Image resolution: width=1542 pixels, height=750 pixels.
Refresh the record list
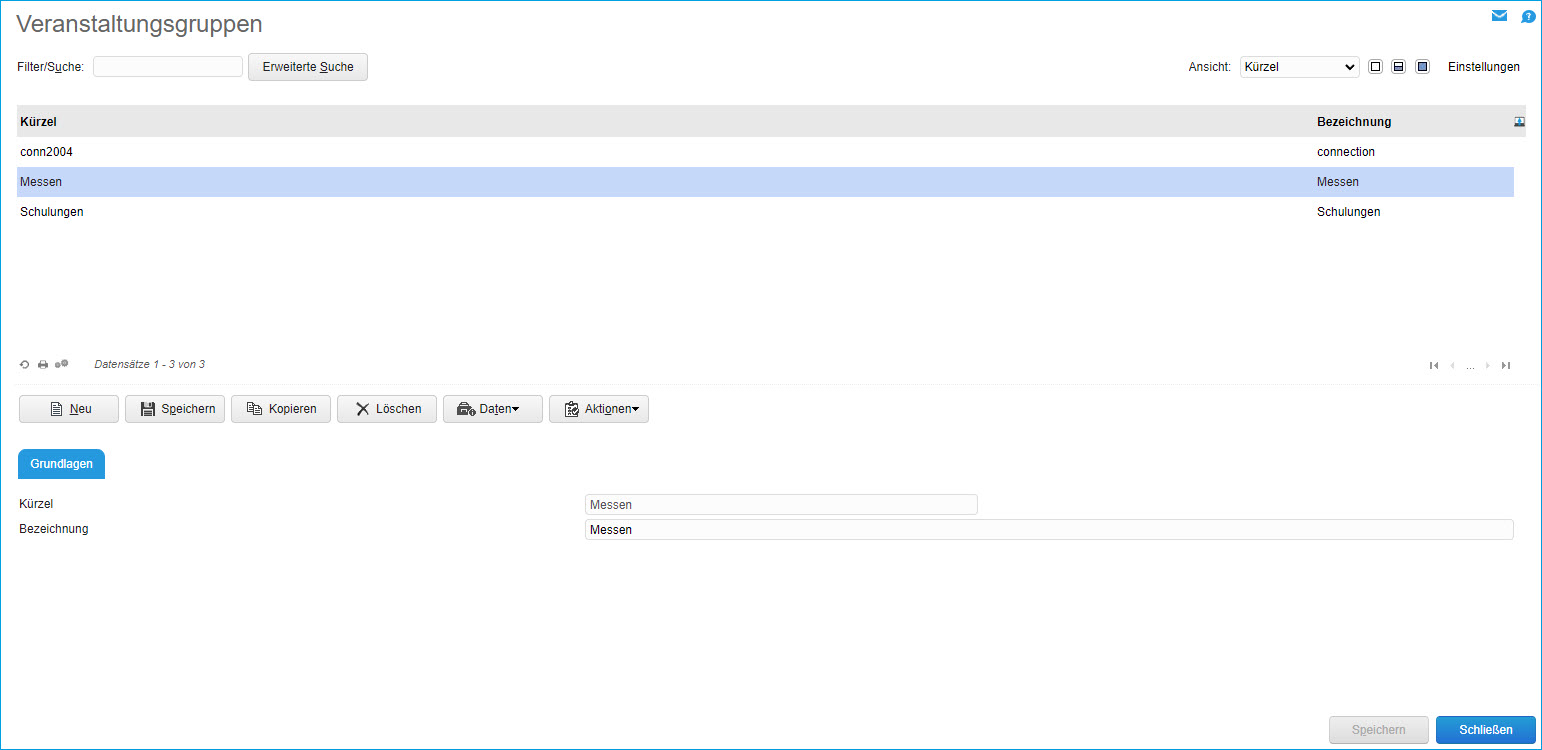(24, 365)
